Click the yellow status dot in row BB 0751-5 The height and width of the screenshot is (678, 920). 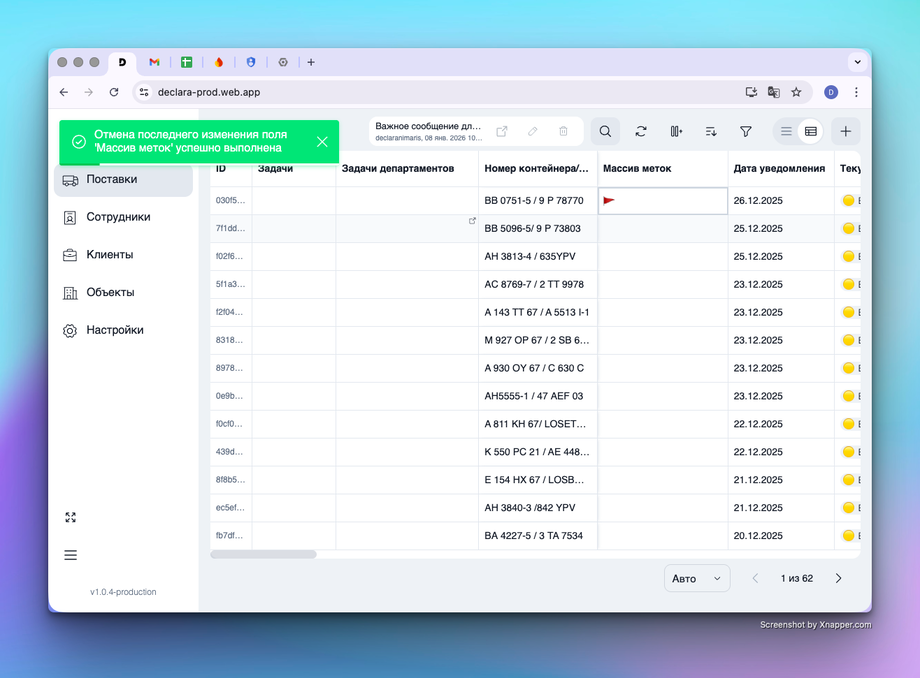(848, 201)
